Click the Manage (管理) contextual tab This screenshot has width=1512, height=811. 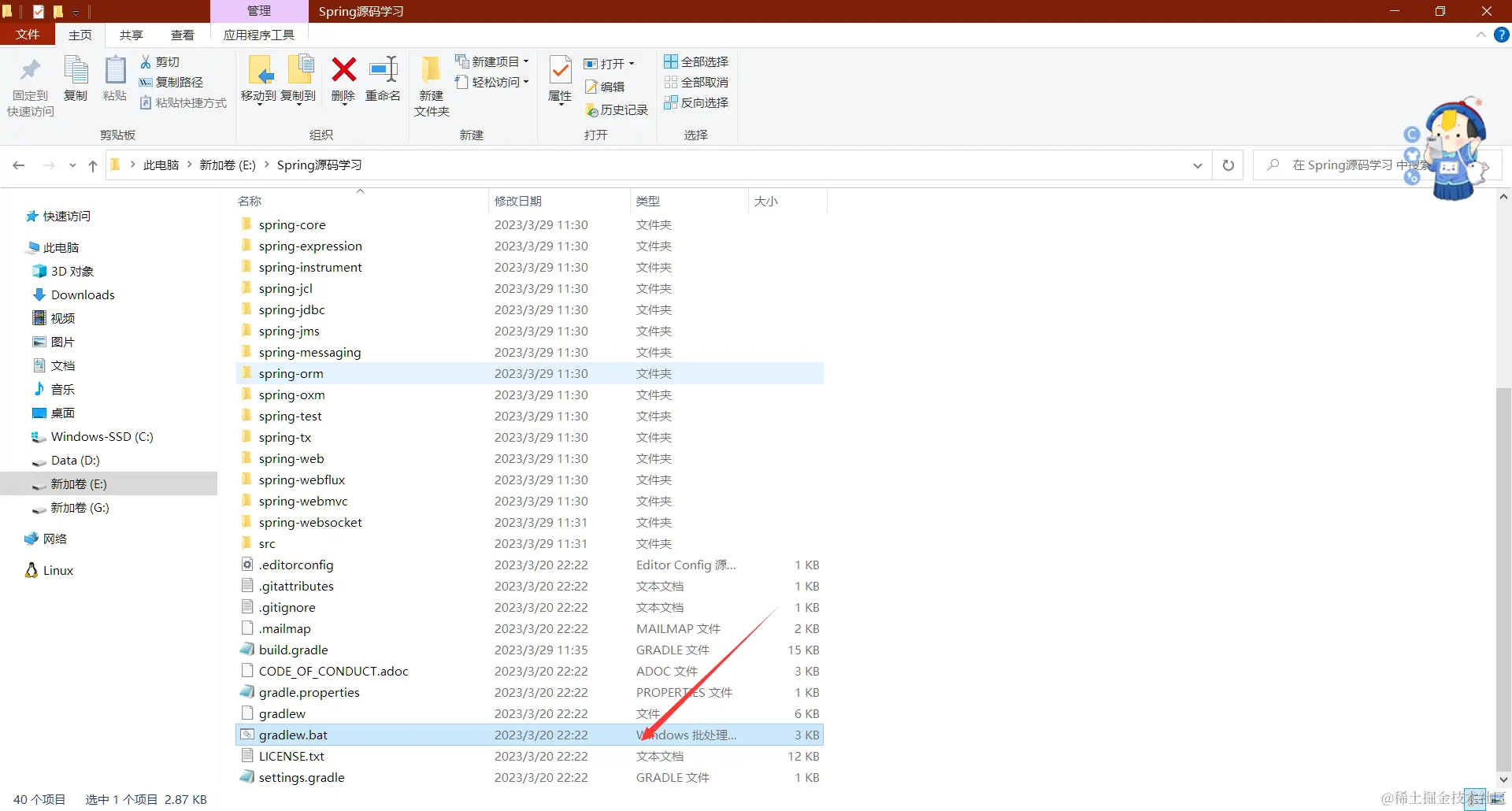click(x=259, y=11)
